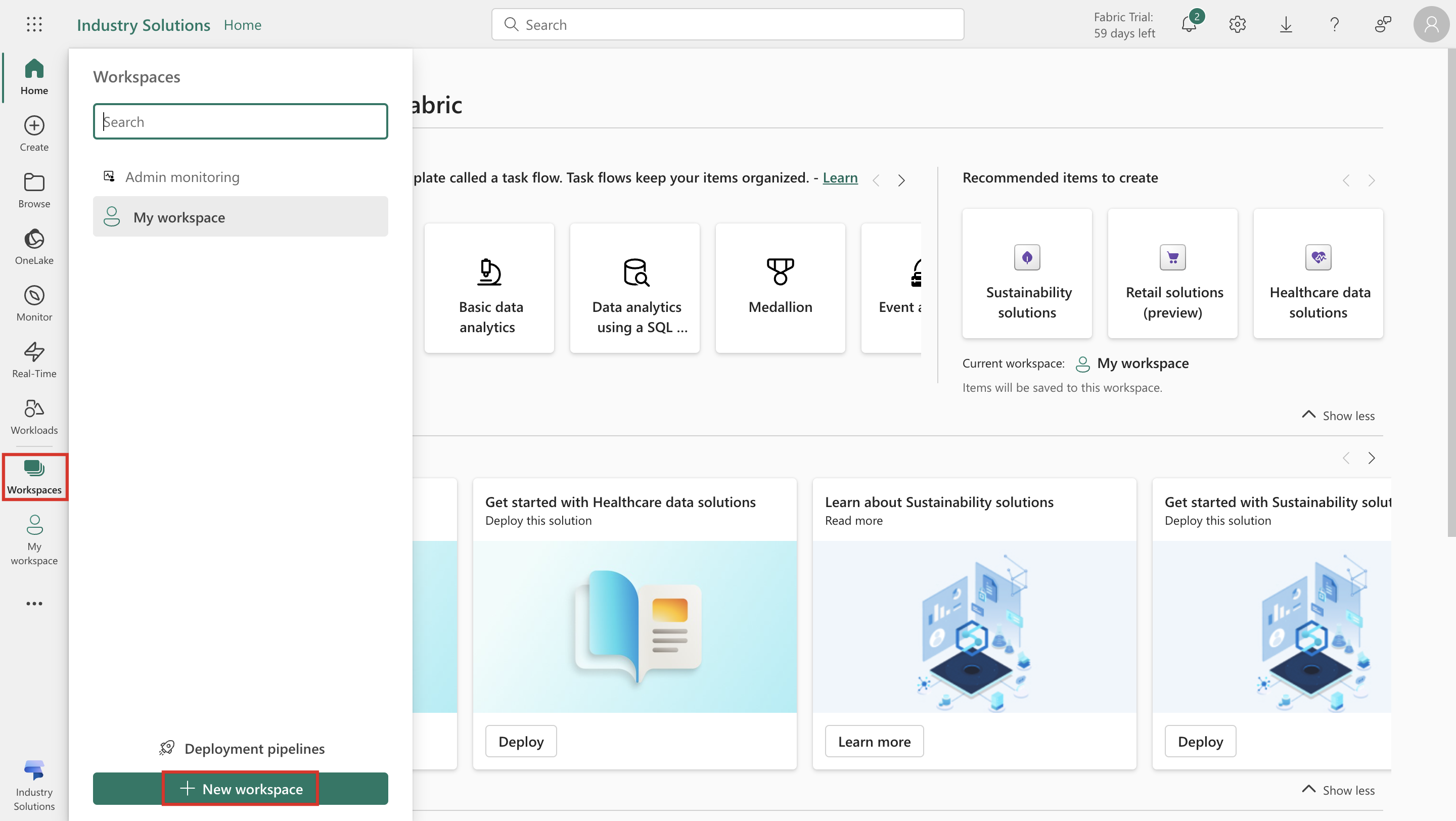Choose the Medallion task flow card
Screen dimensions: 1456x821
(x=781, y=288)
